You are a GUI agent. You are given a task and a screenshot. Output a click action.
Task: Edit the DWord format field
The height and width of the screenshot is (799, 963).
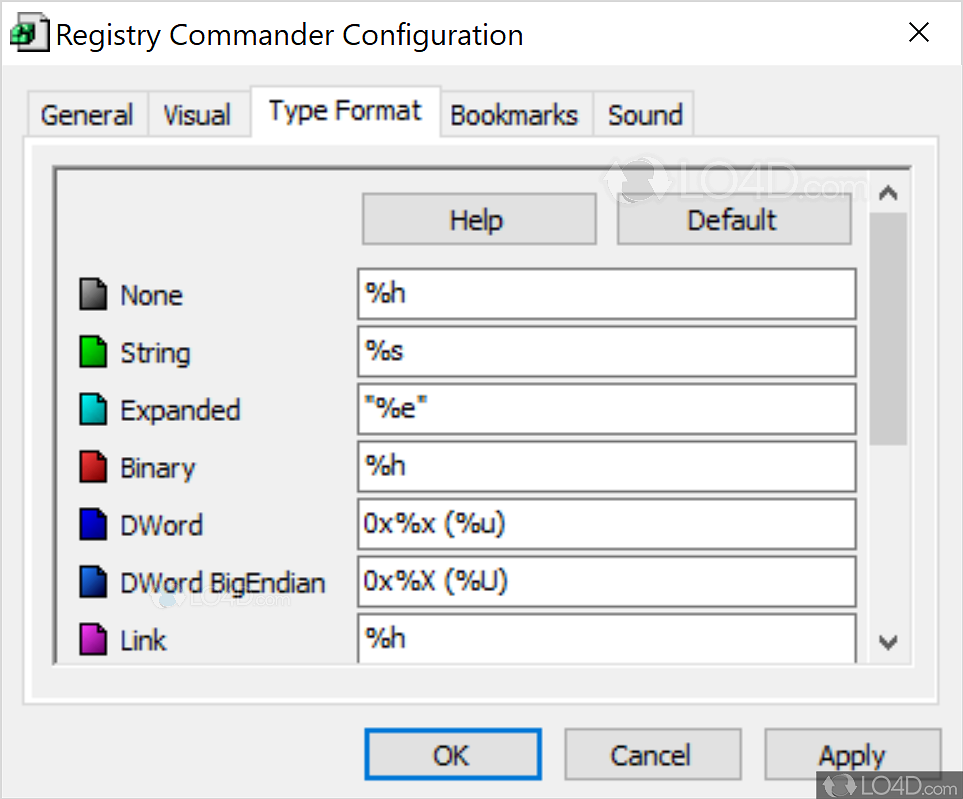point(606,524)
